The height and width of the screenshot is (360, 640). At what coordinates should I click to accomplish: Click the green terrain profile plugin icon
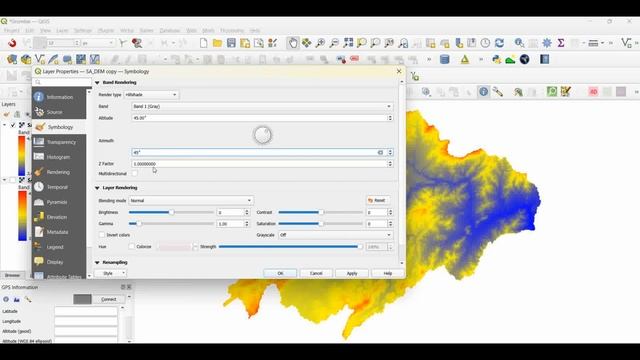(510, 60)
